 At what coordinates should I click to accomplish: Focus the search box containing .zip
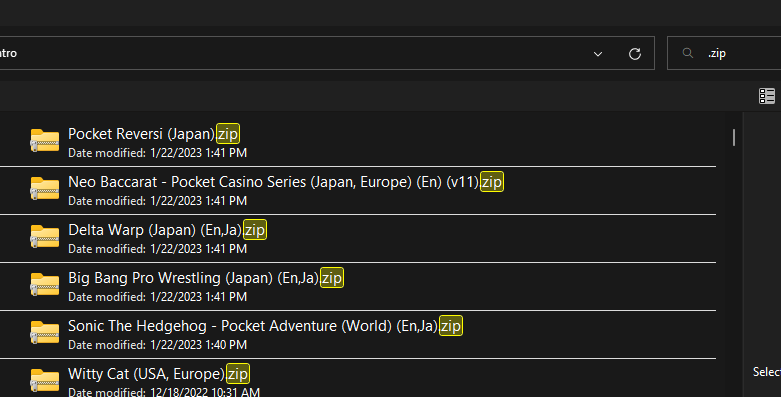tap(725, 53)
